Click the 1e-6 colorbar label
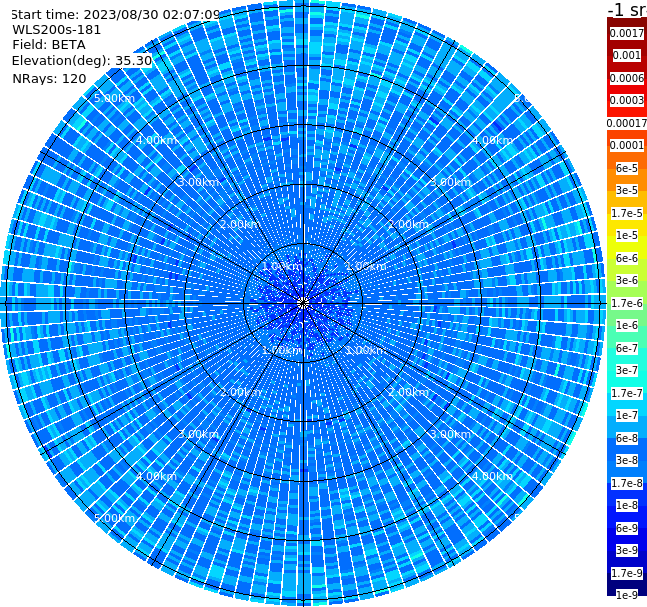Image resolution: width=647 pixels, height=607 pixels. pos(627,325)
